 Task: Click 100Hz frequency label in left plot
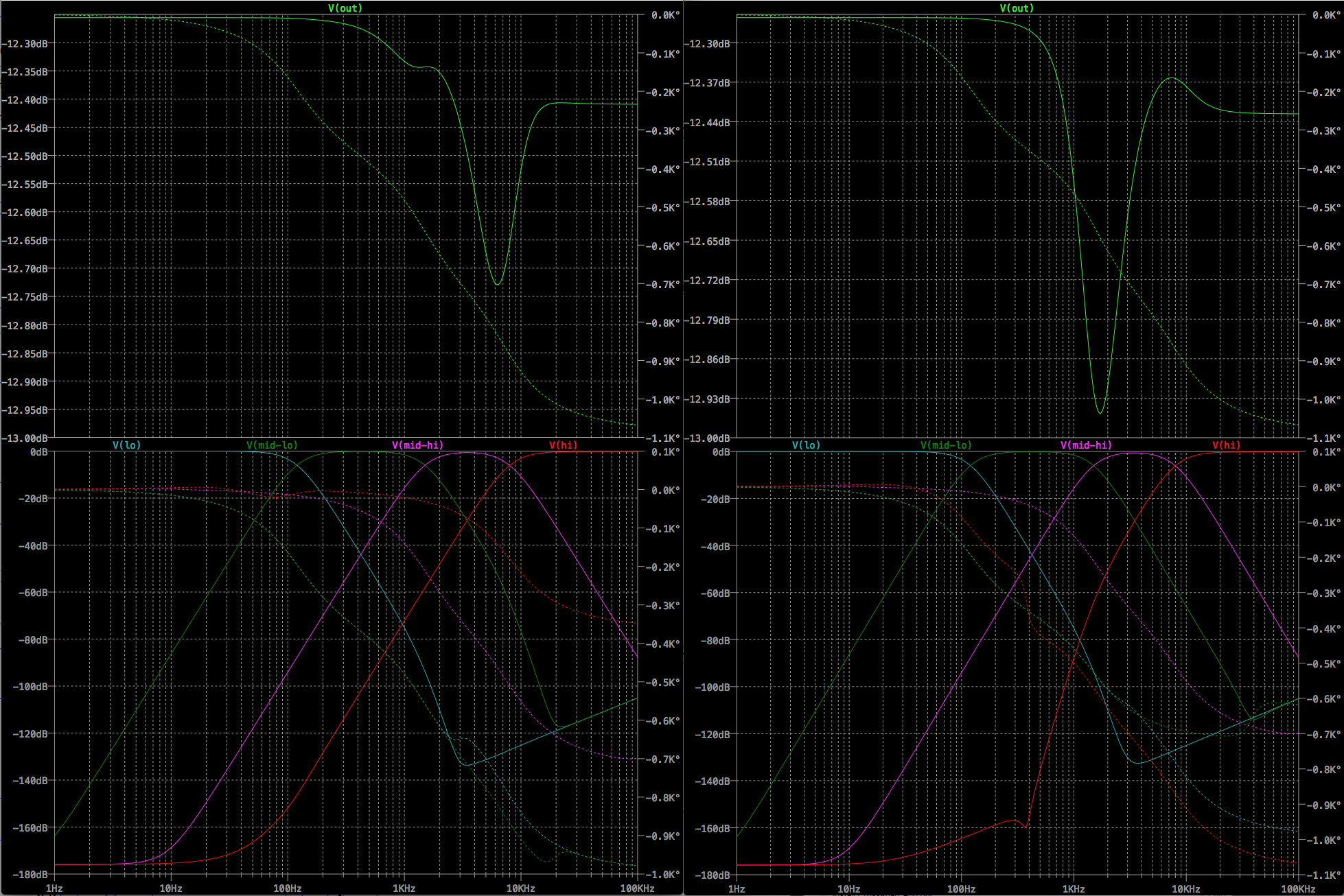pos(287,888)
